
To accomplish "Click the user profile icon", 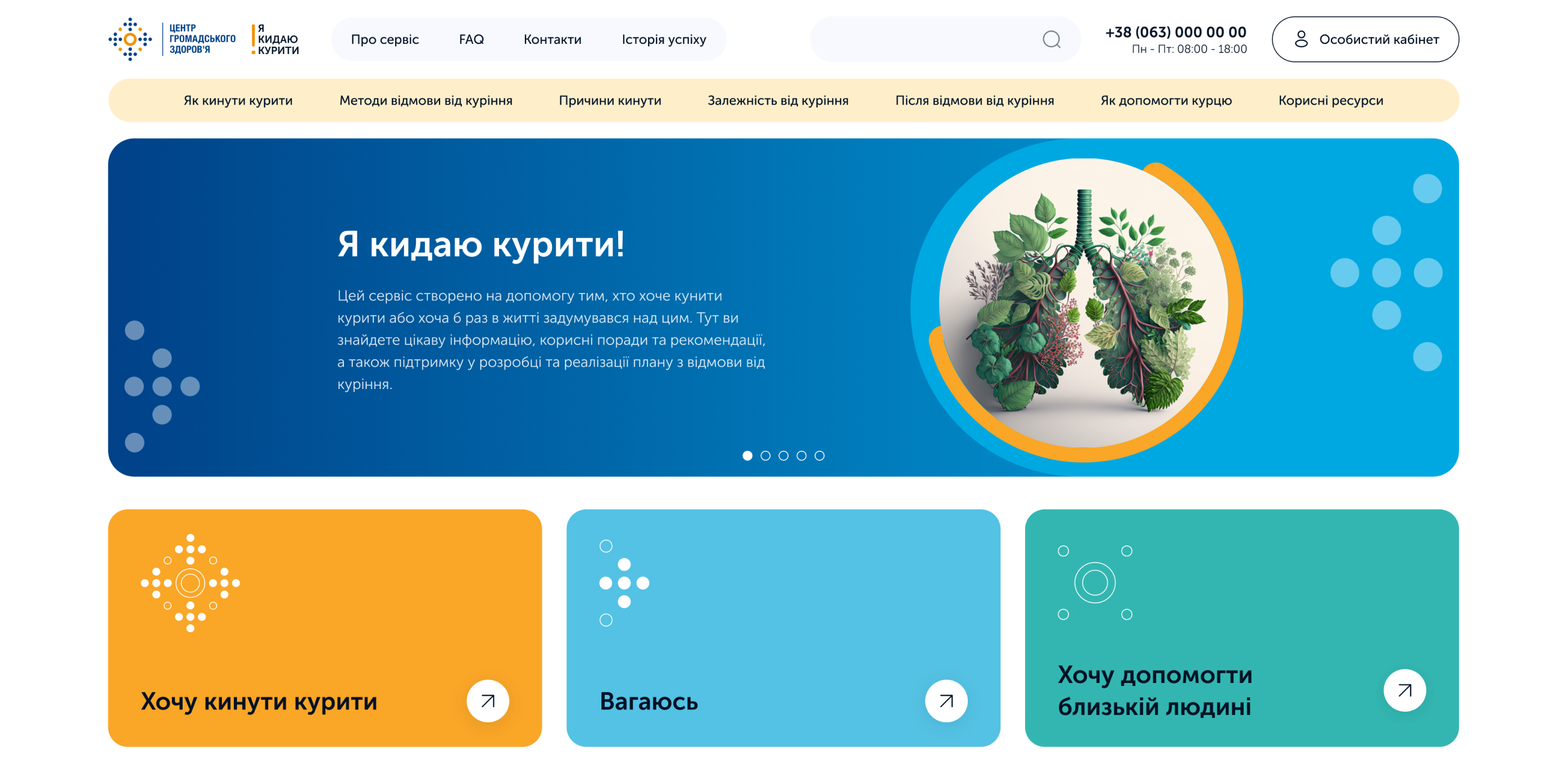I will tap(1301, 39).
